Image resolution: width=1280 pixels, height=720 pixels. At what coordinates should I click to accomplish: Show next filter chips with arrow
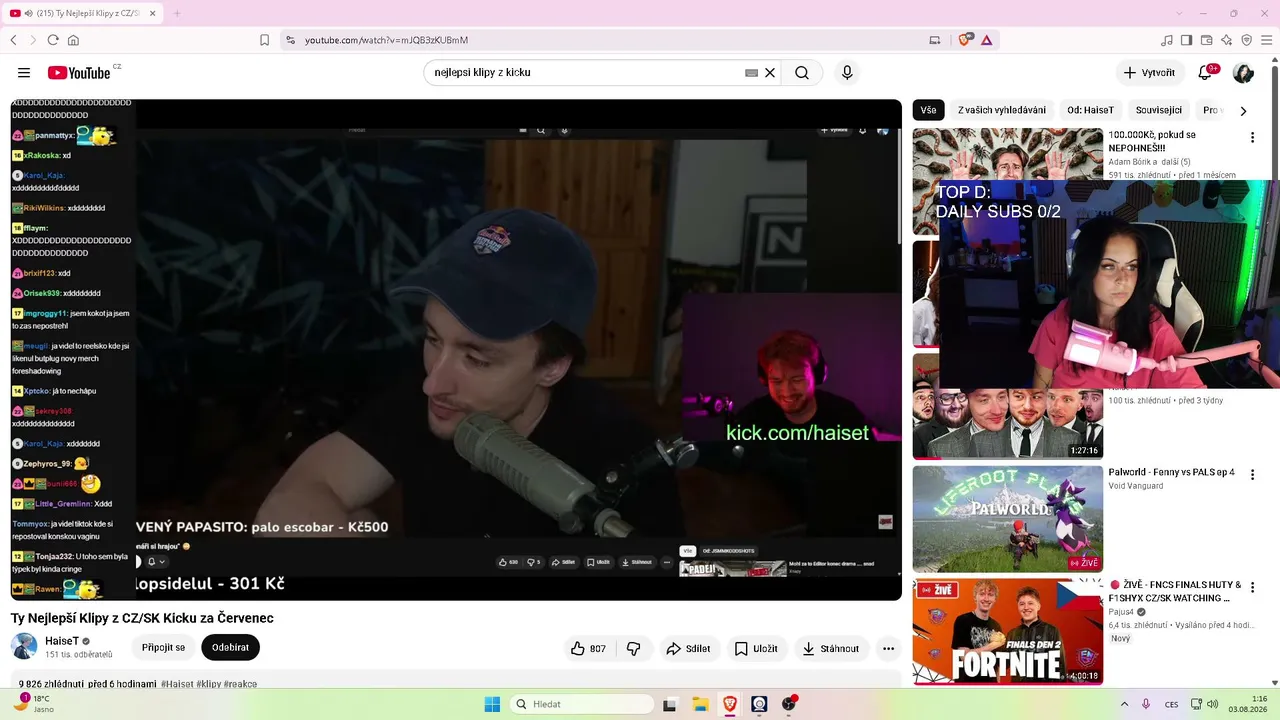[x=1243, y=111]
